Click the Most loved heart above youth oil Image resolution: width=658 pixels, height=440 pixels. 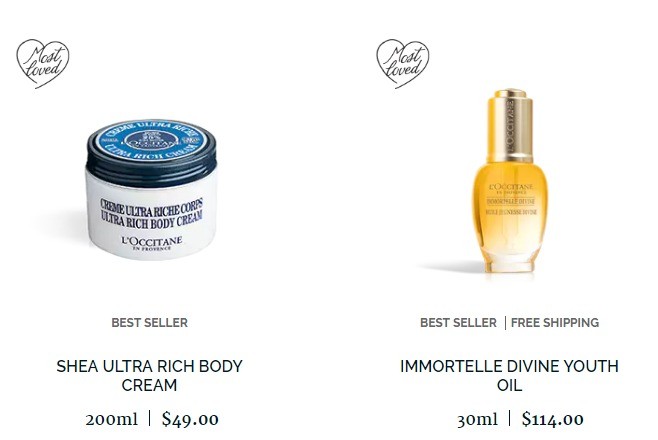coord(403,63)
